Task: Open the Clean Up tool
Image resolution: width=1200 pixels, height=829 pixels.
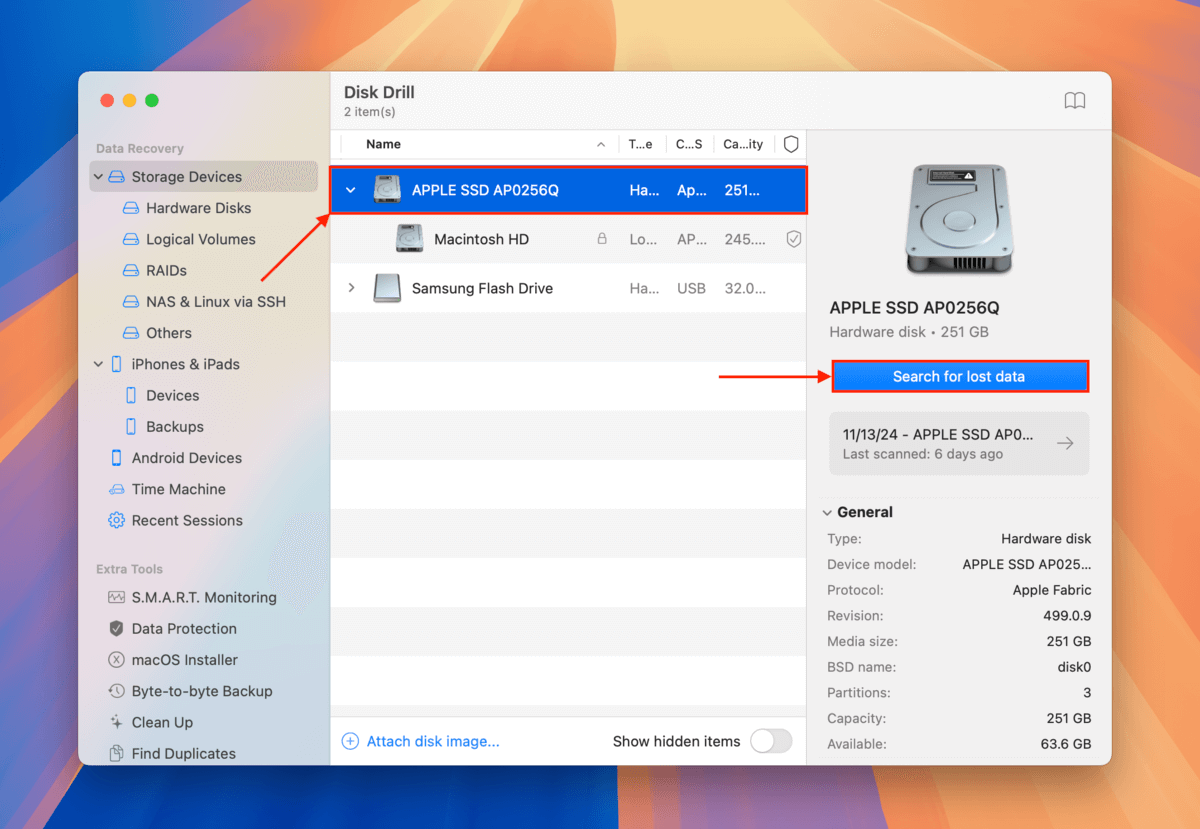Action: [162, 722]
